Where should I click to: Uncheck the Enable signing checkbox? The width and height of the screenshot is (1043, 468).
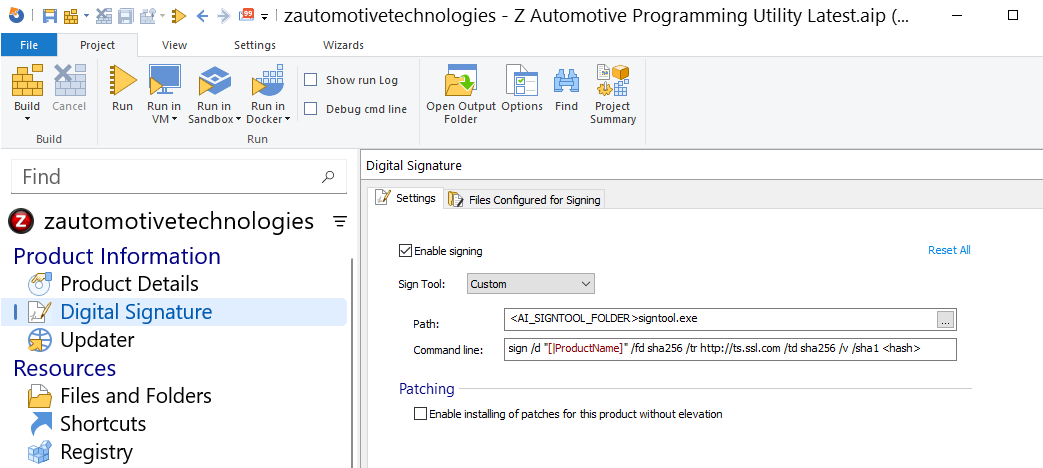point(405,251)
